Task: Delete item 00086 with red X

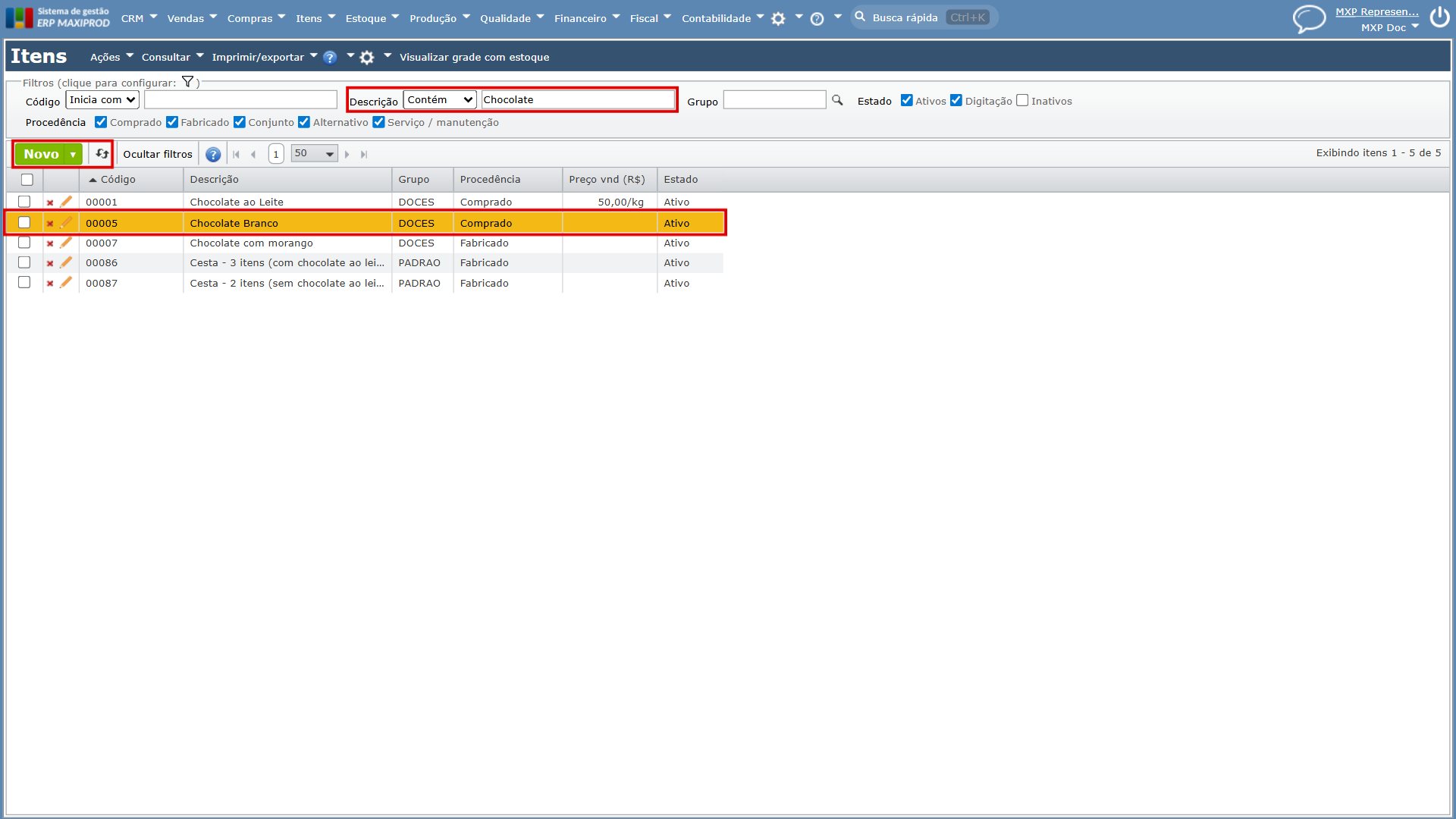Action: click(x=50, y=263)
